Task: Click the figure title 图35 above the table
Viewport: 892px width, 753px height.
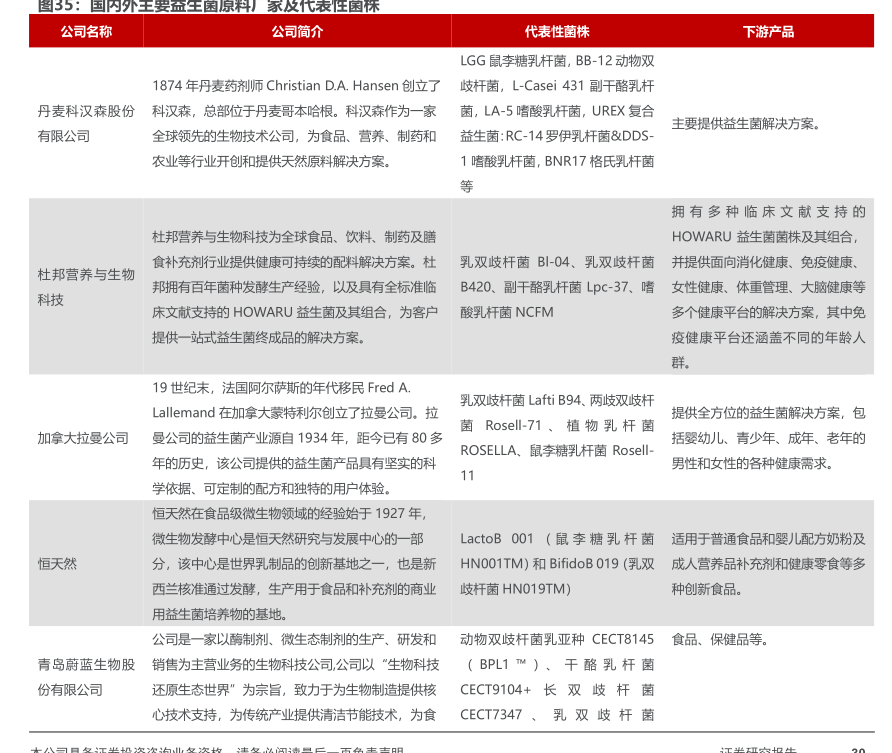Action: [208, 6]
